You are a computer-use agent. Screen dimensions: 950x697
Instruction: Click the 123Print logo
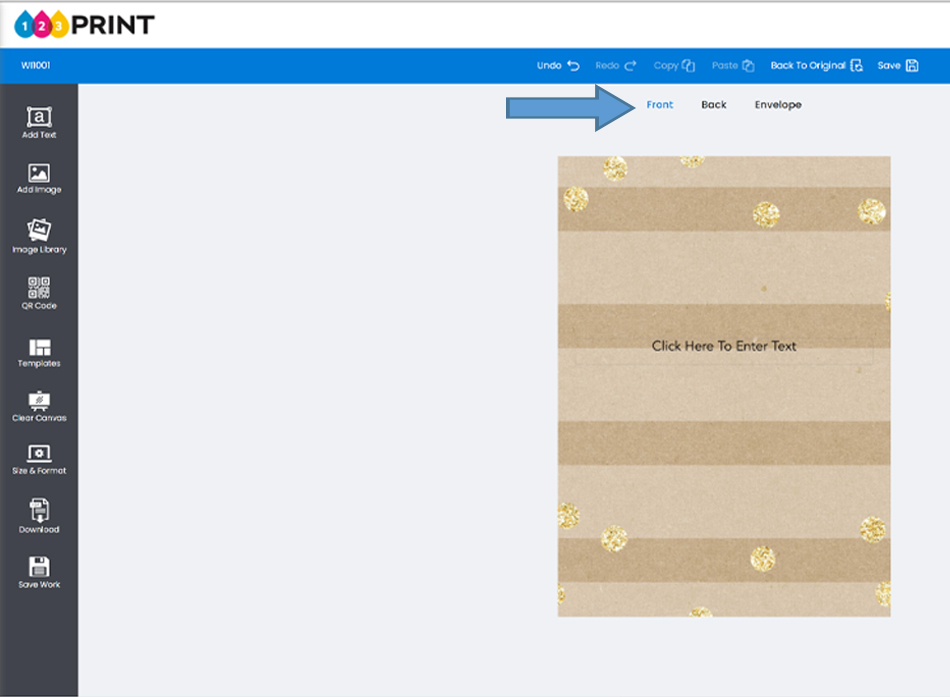(85, 24)
